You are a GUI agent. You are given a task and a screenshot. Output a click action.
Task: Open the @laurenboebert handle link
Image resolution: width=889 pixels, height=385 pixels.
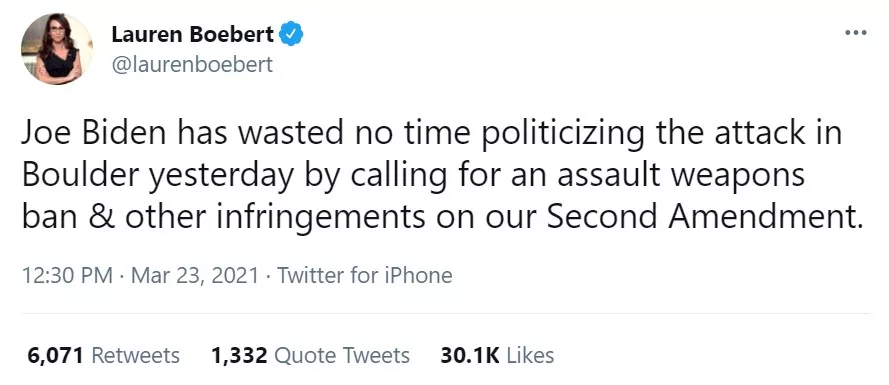pyautogui.click(x=192, y=64)
